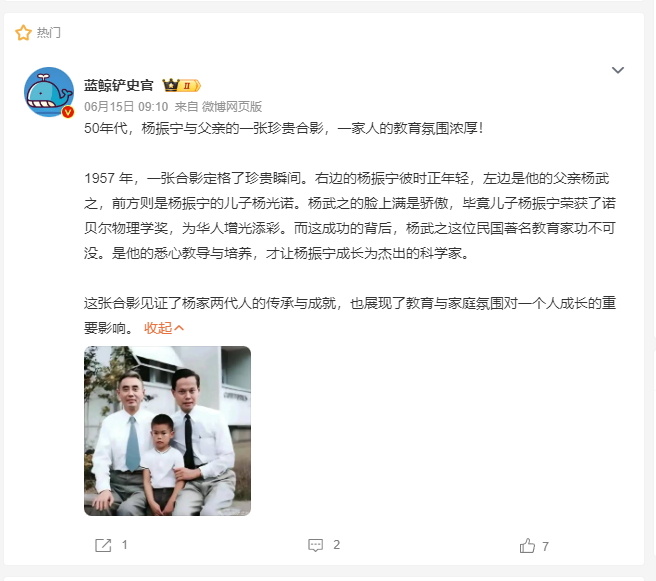Screen dimensions: 656x581
Task: Open comments via speech bubble icon
Action: point(315,545)
